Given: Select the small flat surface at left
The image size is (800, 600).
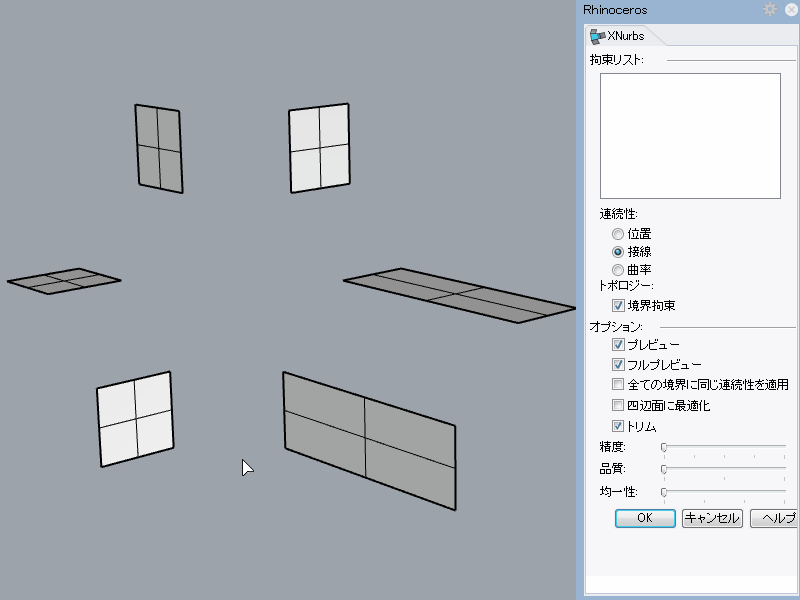Looking at the screenshot, I should tap(64, 281).
